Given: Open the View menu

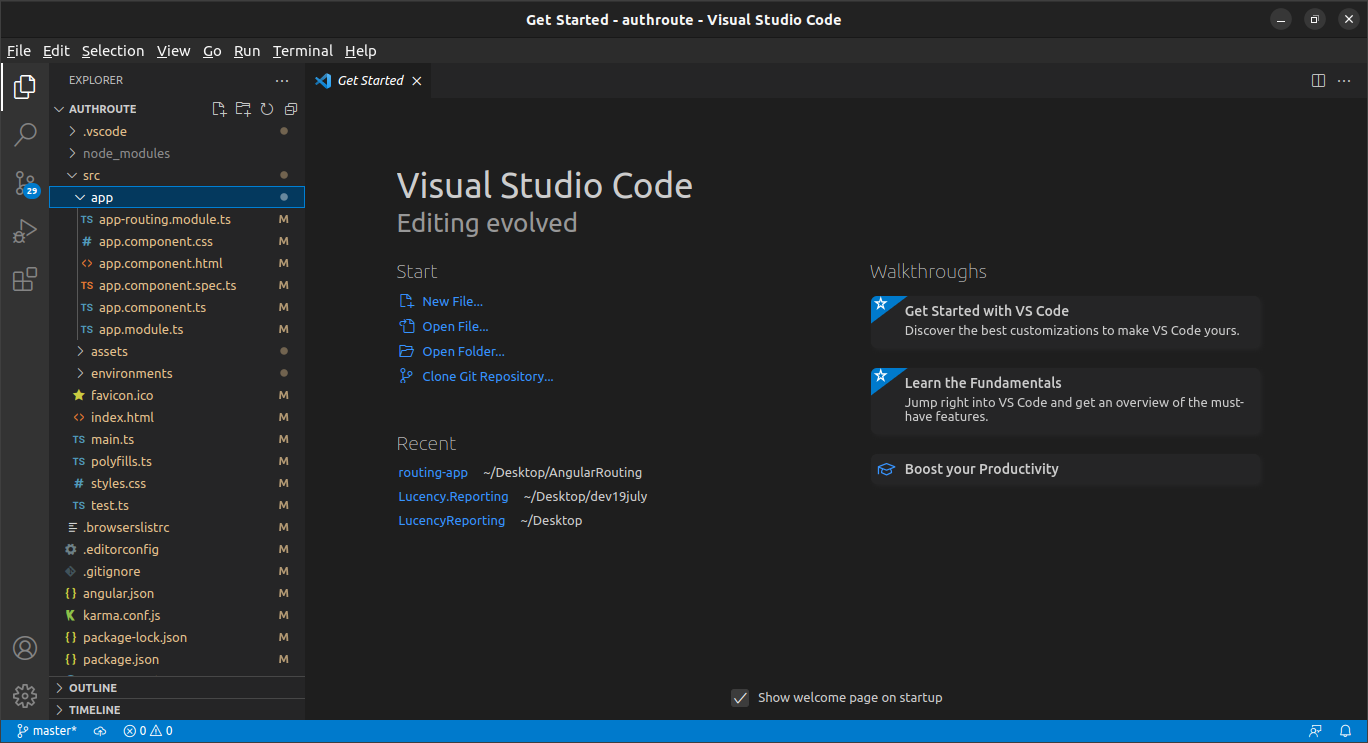Looking at the screenshot, I should pos(173,51).
